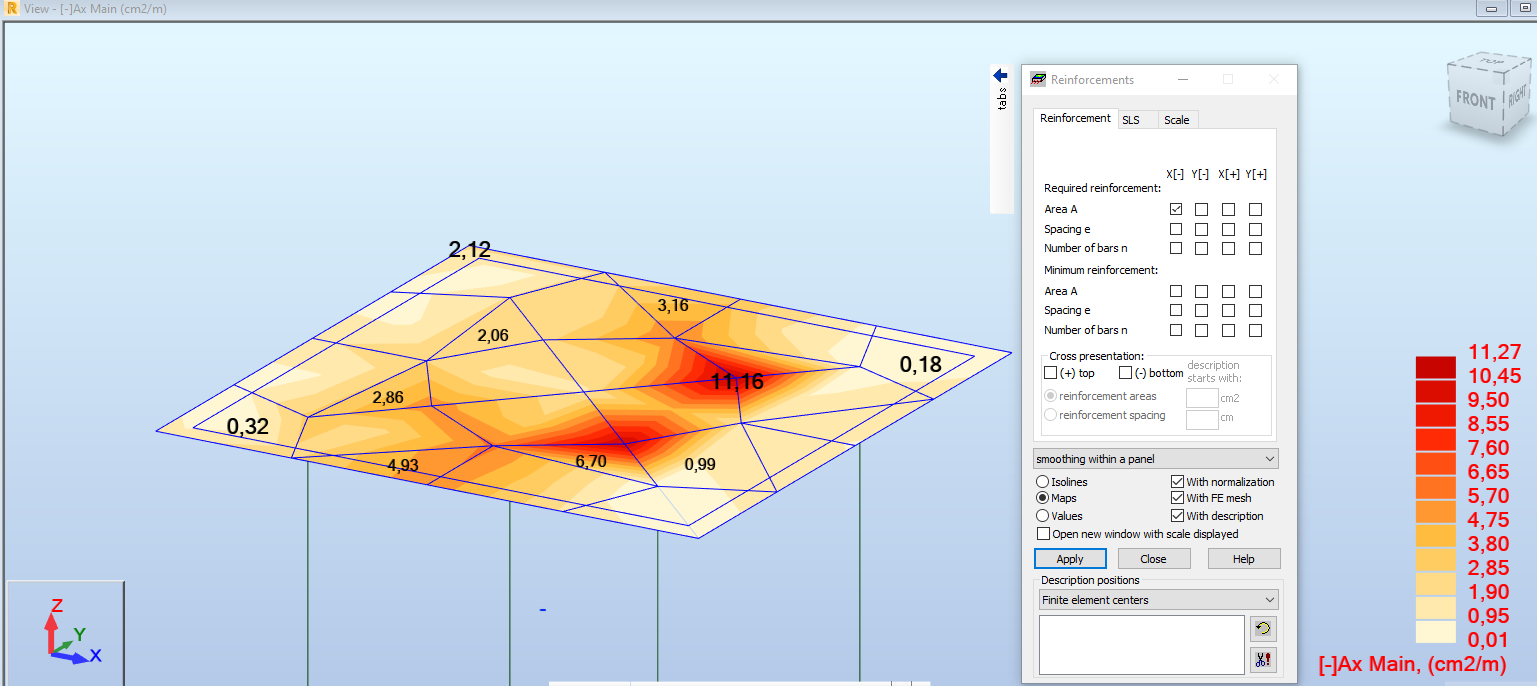The width and height of the screenshot is (1537, 686).
Task: Disable the With FE mesh option
Action: pyautogui.click(x=1176, y=498)
